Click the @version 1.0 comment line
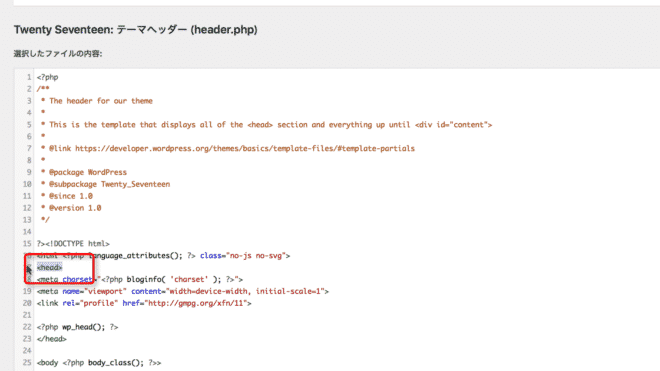 (71, 208)
